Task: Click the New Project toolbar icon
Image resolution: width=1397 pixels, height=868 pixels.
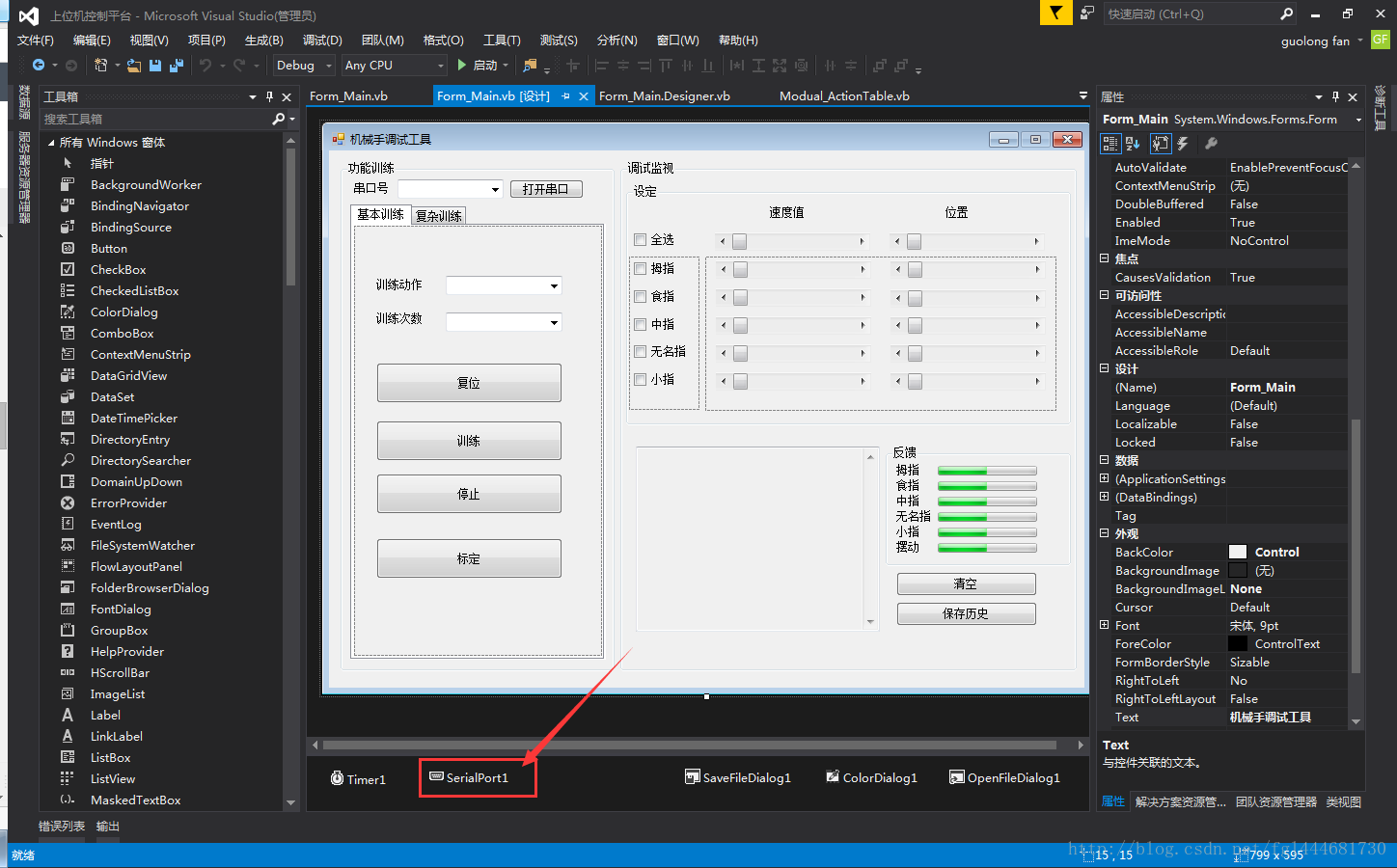Action: (100, 65)
